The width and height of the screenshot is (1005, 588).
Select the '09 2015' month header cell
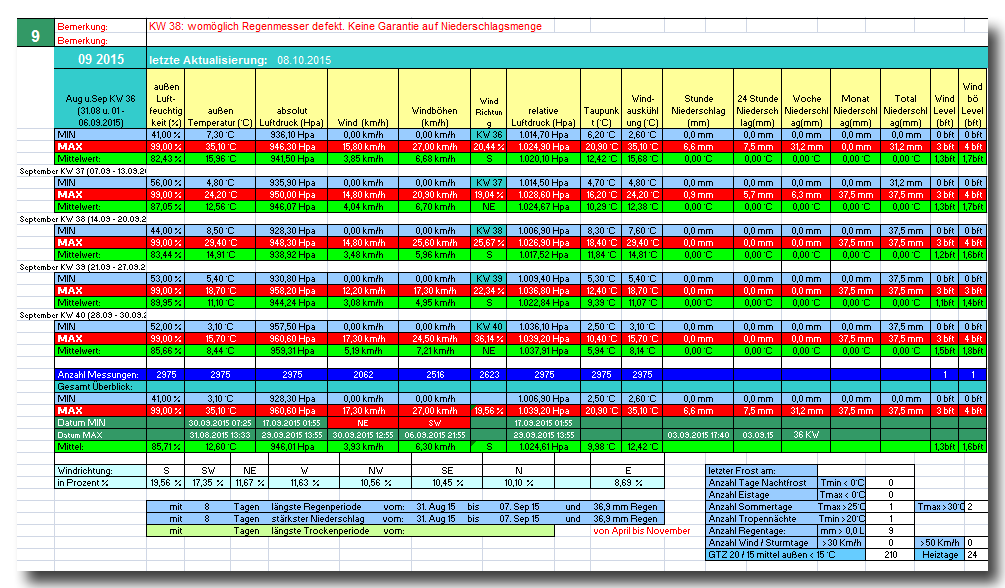tap(101, 59)
